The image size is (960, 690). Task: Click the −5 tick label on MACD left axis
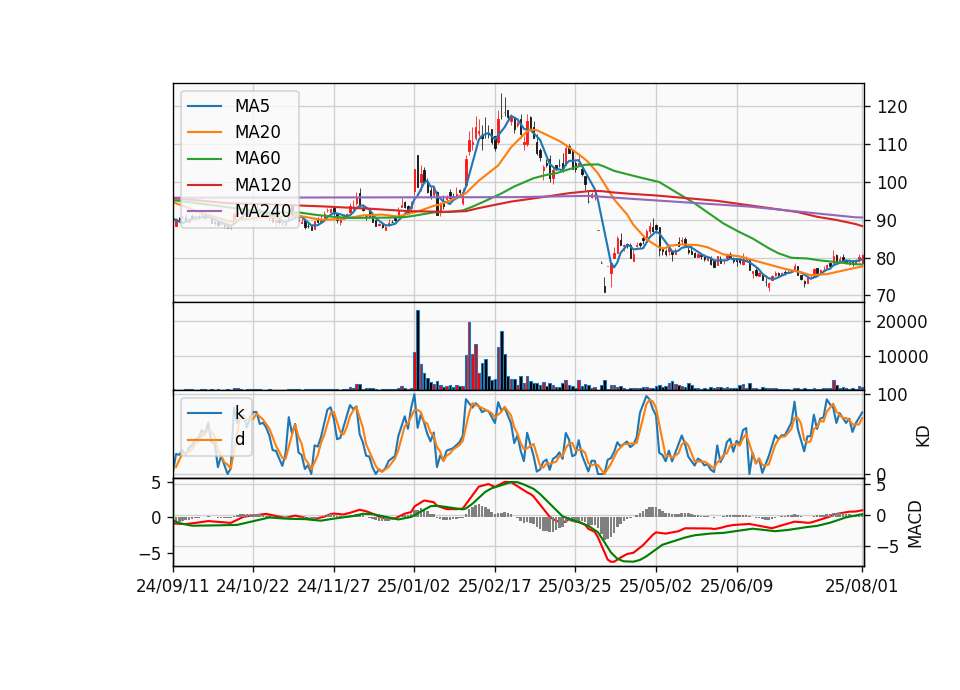coord(150,554)
